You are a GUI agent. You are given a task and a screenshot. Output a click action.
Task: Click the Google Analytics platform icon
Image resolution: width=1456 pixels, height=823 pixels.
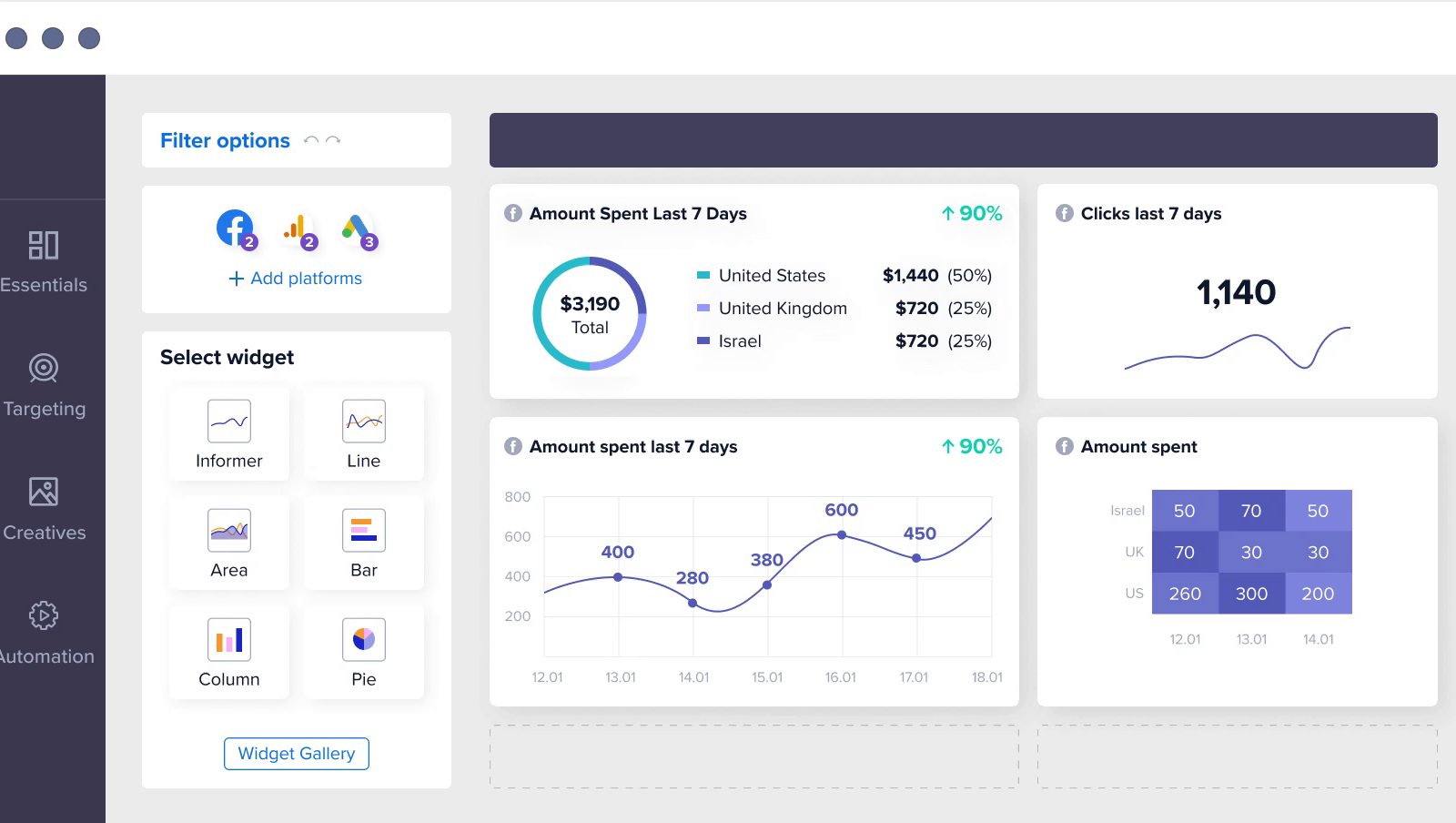click(296, 229)
